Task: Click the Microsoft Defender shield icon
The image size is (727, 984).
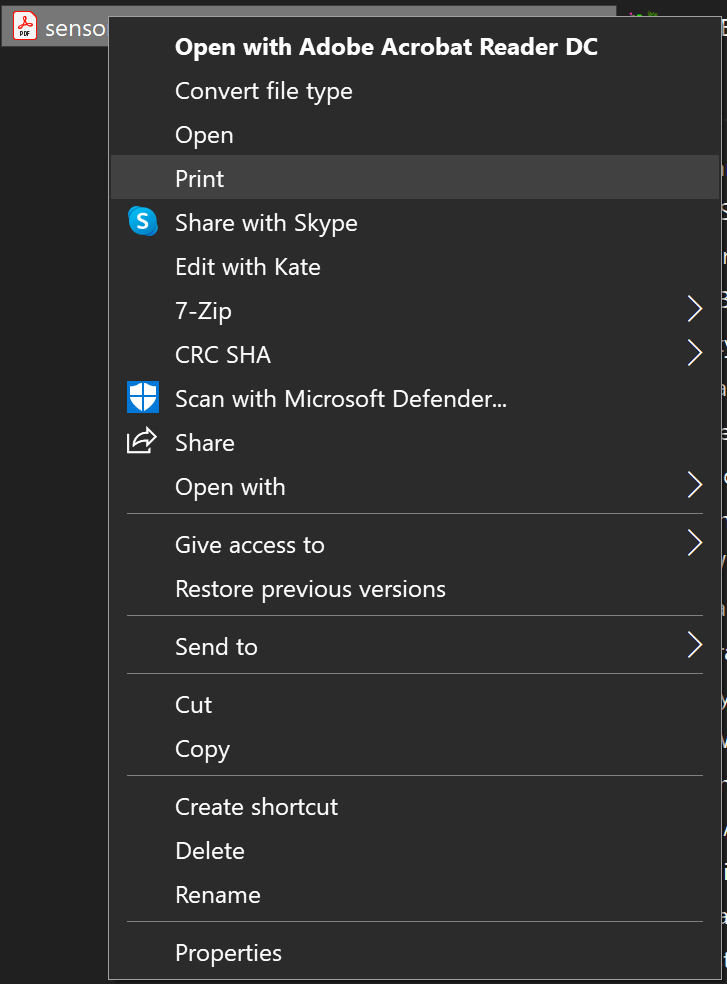Action: [143, 398]
